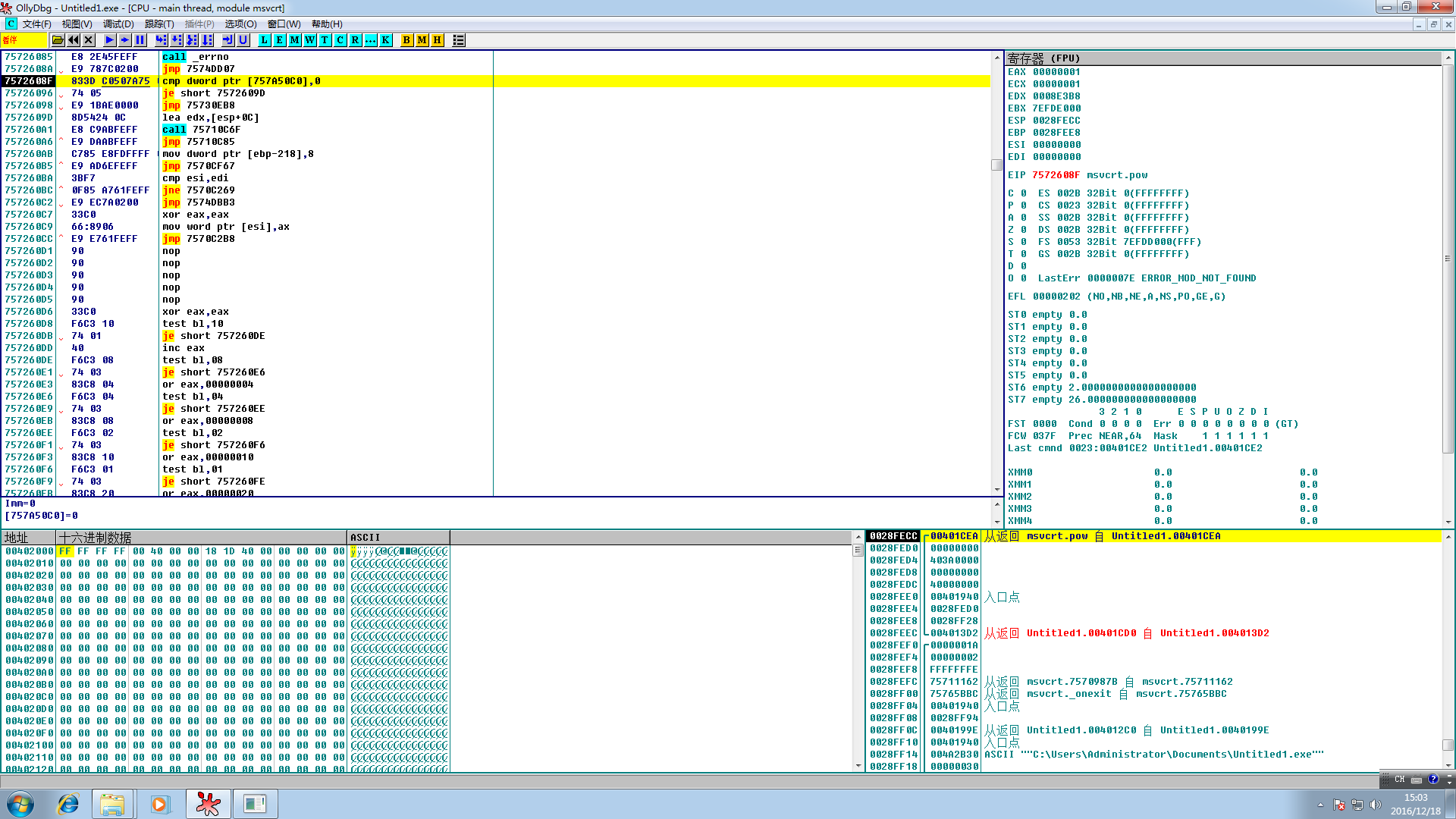
Task: Toggle the S sign flag value
Action: (1024, 242)
